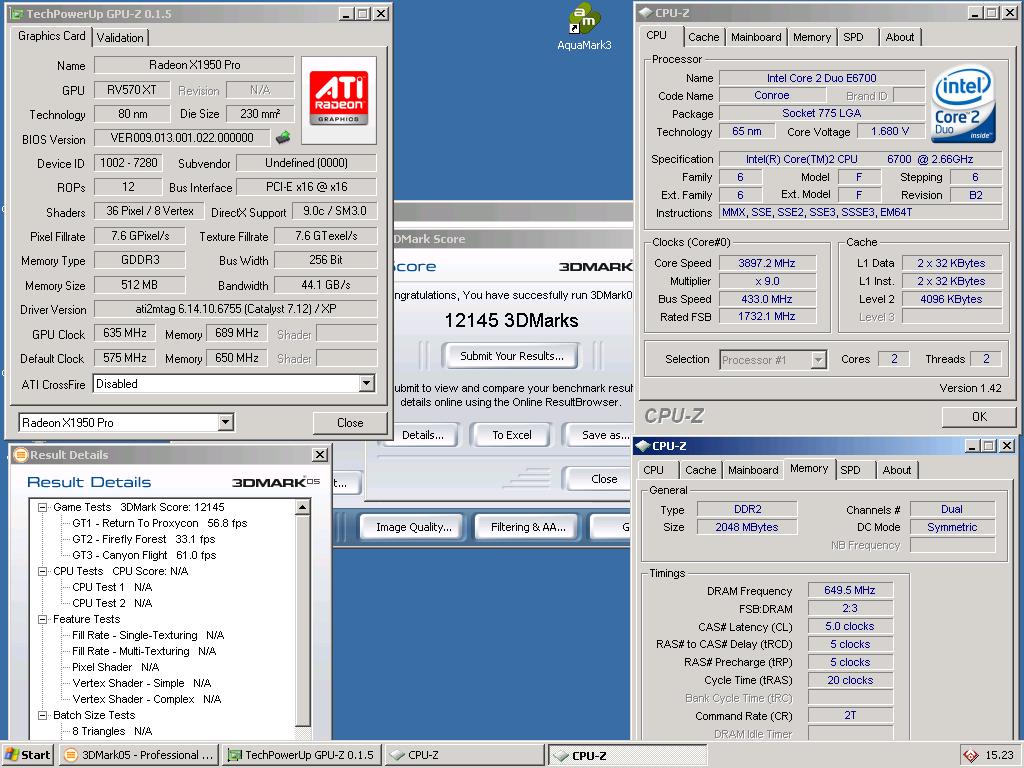Click the GPU-Z title bar icon
The image size is (1024, 768).
pos(16,14)
